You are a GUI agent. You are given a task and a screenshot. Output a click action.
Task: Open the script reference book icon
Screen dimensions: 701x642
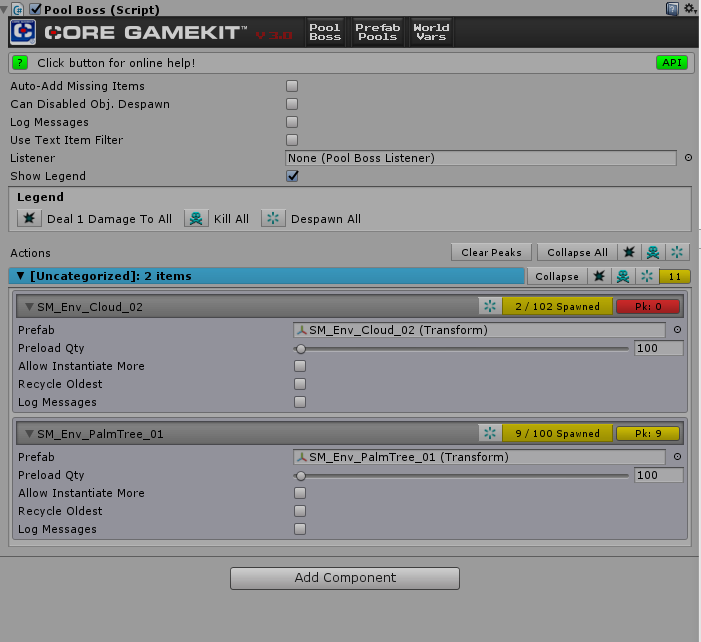(x=672, y=8)
